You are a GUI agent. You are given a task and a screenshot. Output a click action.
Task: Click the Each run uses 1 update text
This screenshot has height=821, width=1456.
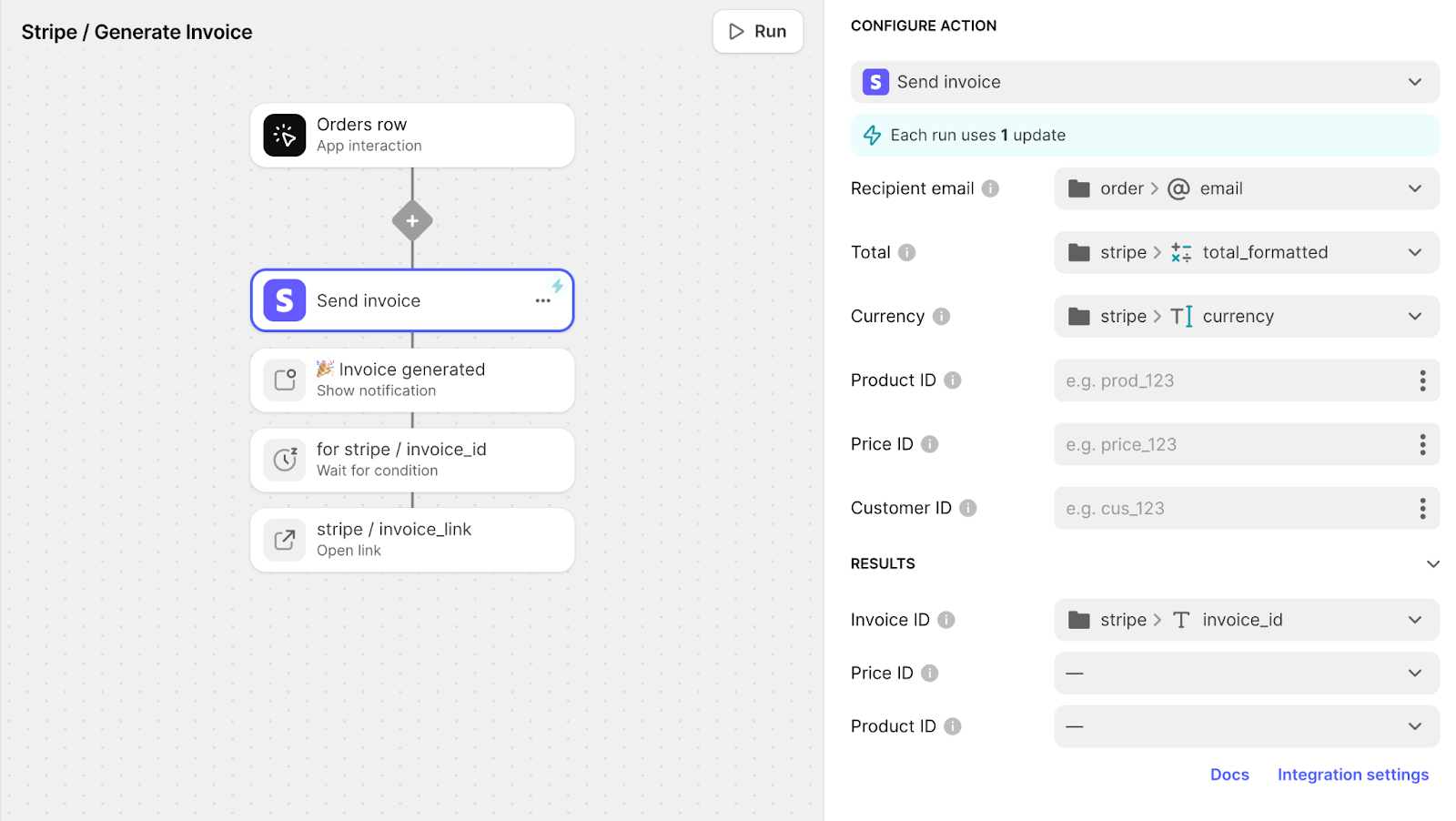[978, 135]
